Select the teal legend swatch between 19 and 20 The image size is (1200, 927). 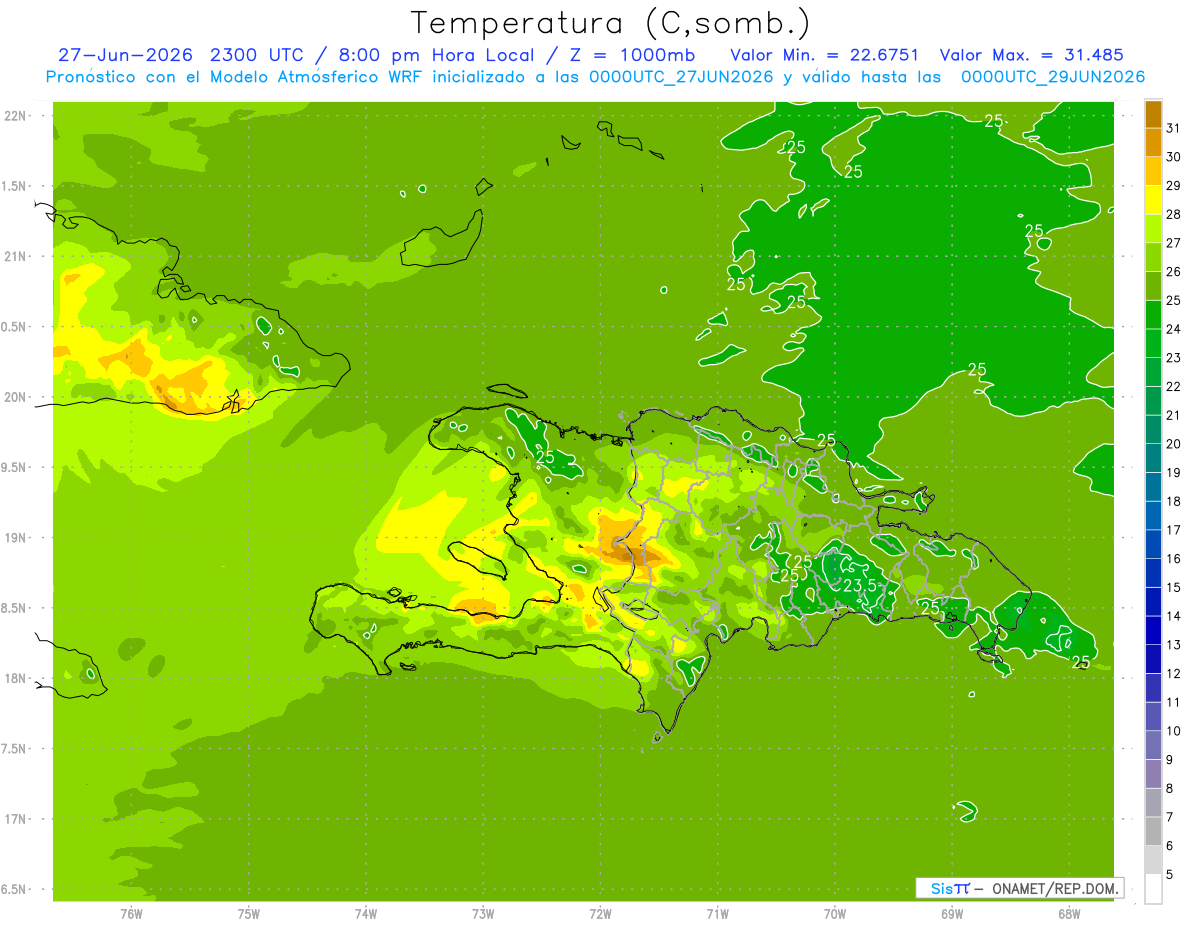pos(1153,458)
